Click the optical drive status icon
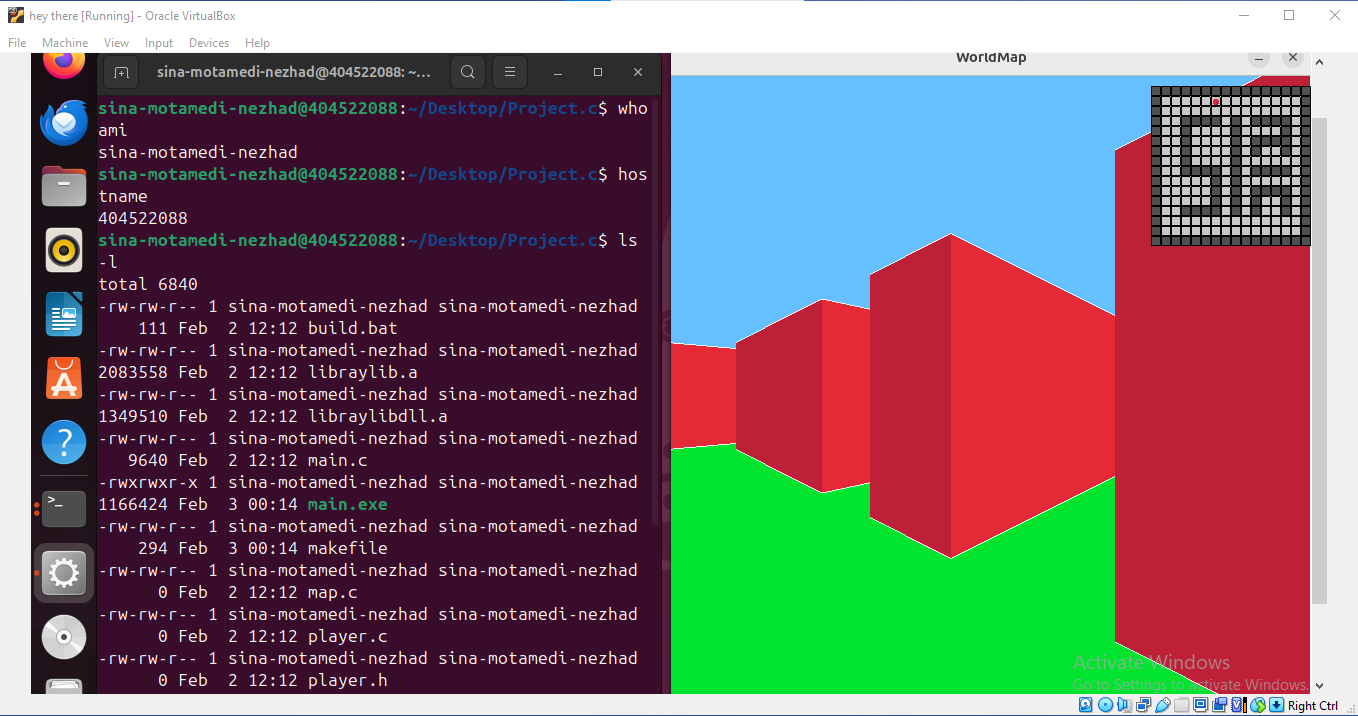Viewport: 1358px width, 716px height. click(x=1104, y=705)
